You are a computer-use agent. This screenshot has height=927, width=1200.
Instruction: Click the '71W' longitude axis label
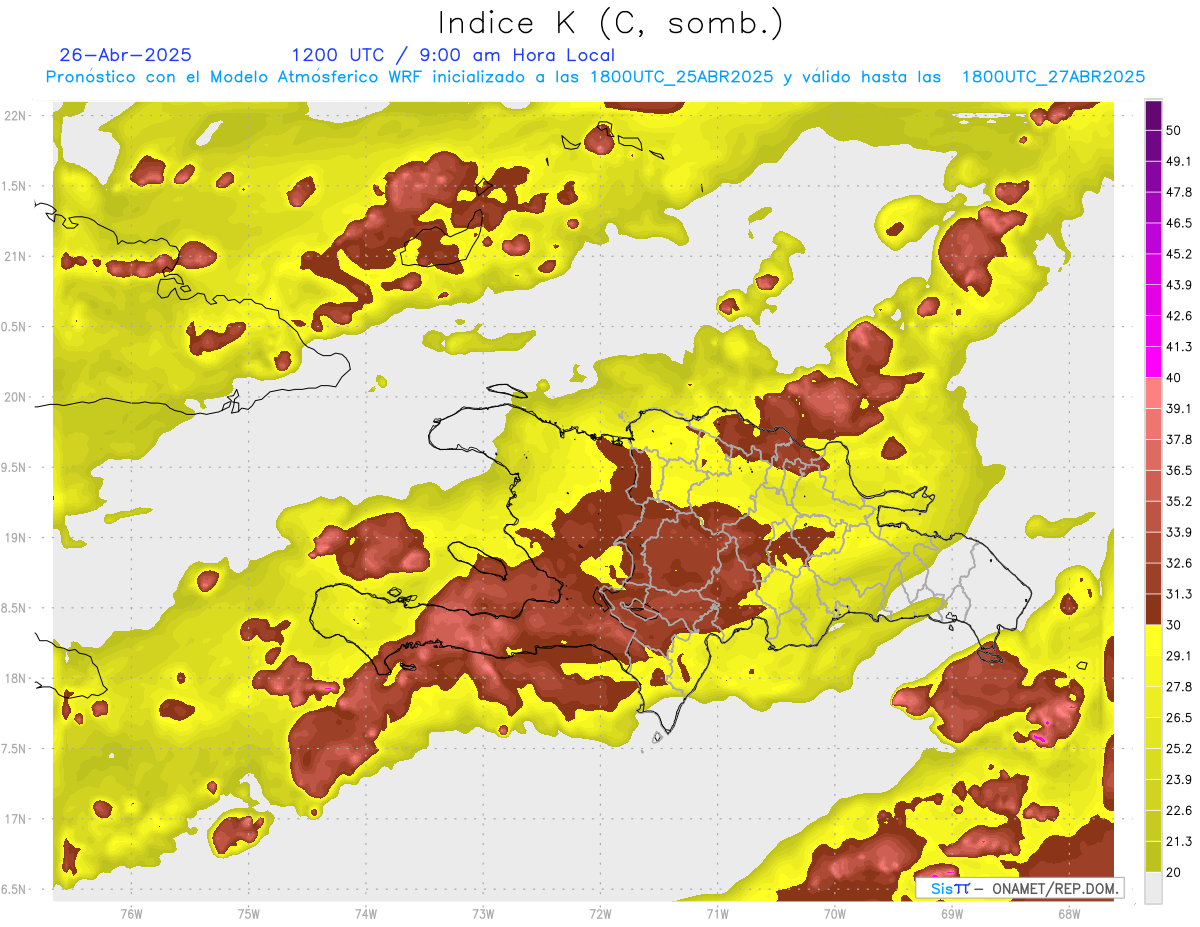tap(717, 914)
